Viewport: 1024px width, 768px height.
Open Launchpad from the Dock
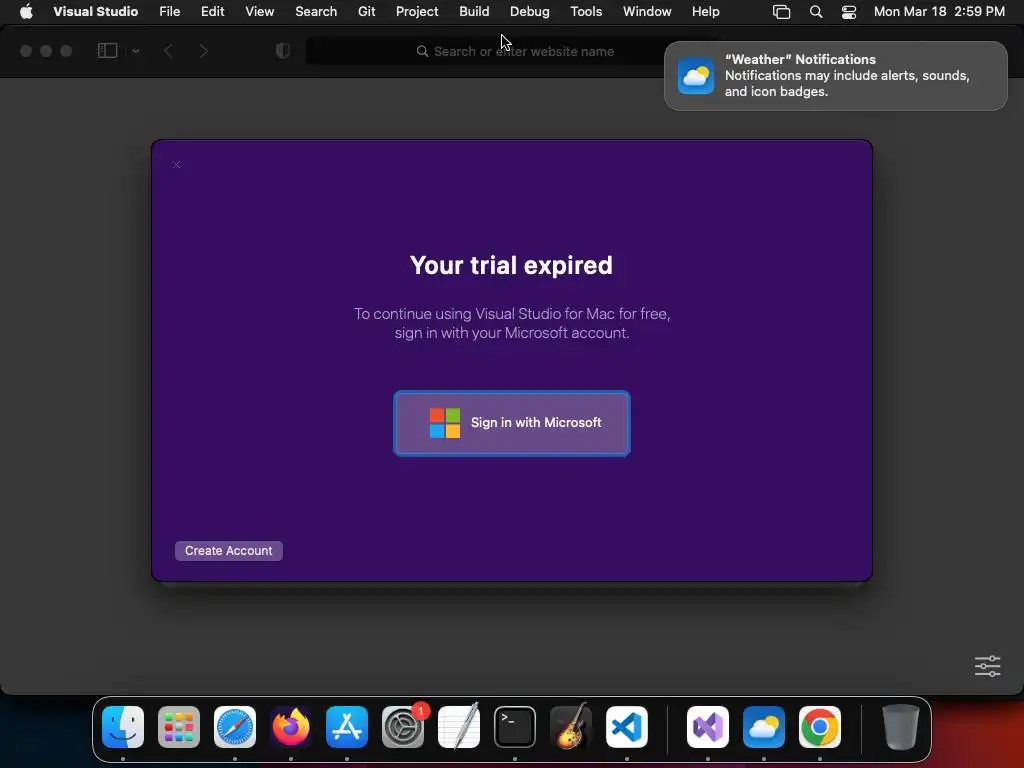[x=179, y=727]
